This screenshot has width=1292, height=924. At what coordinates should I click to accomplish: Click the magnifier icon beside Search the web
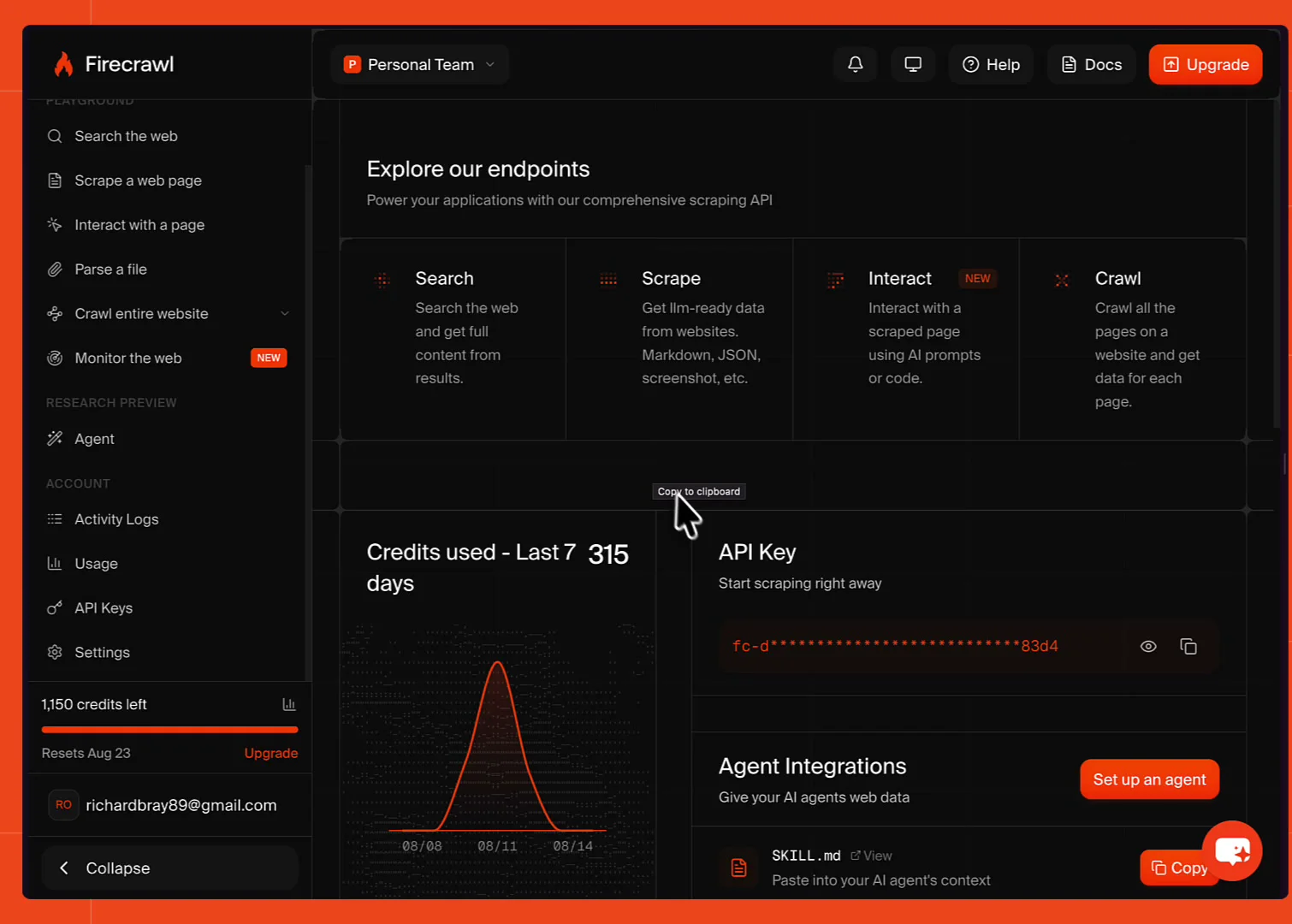point(55,136)
